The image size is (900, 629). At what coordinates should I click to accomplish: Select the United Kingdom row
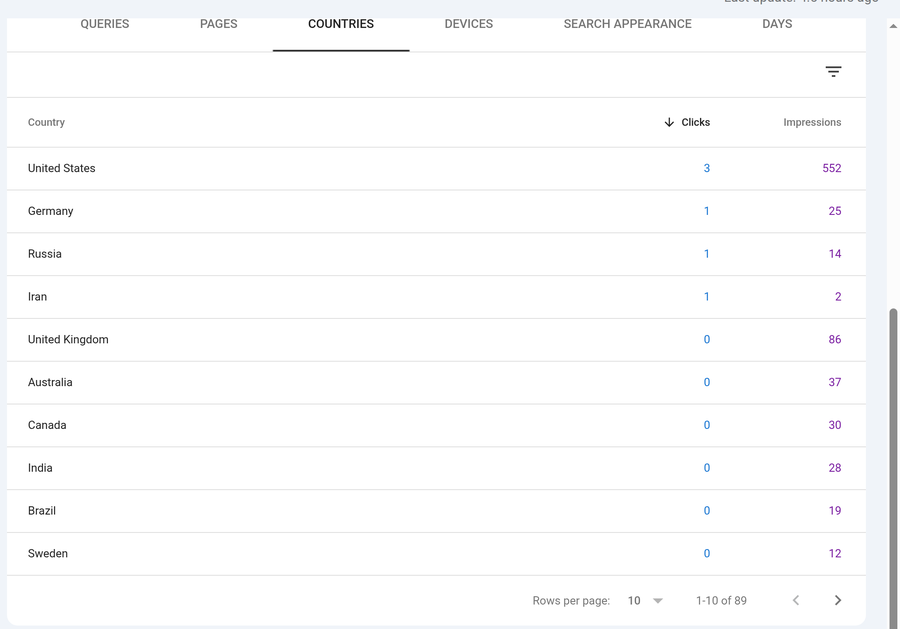(x=436, y=340)
